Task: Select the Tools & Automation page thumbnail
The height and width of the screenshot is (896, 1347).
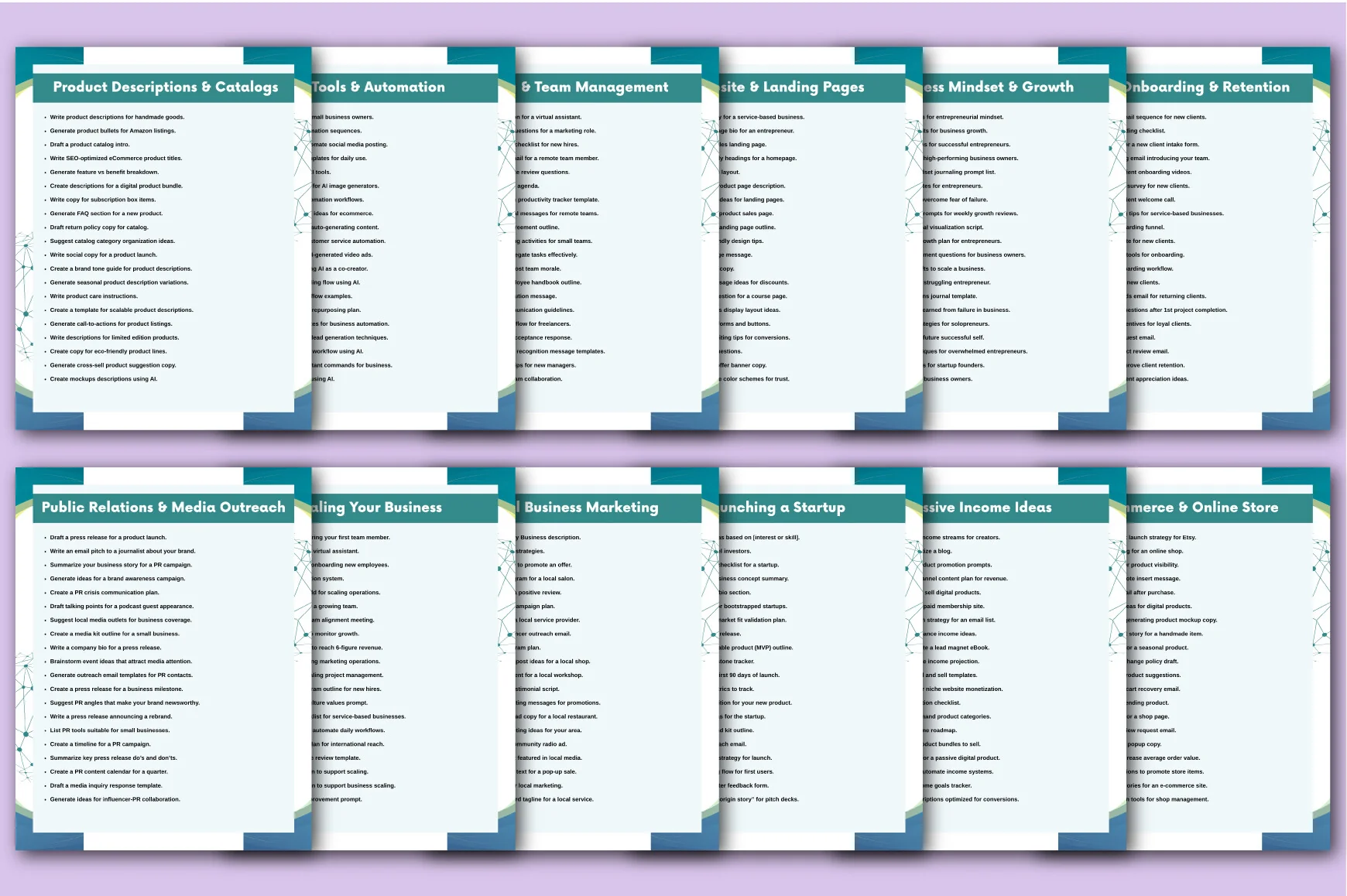Action: 404,239
